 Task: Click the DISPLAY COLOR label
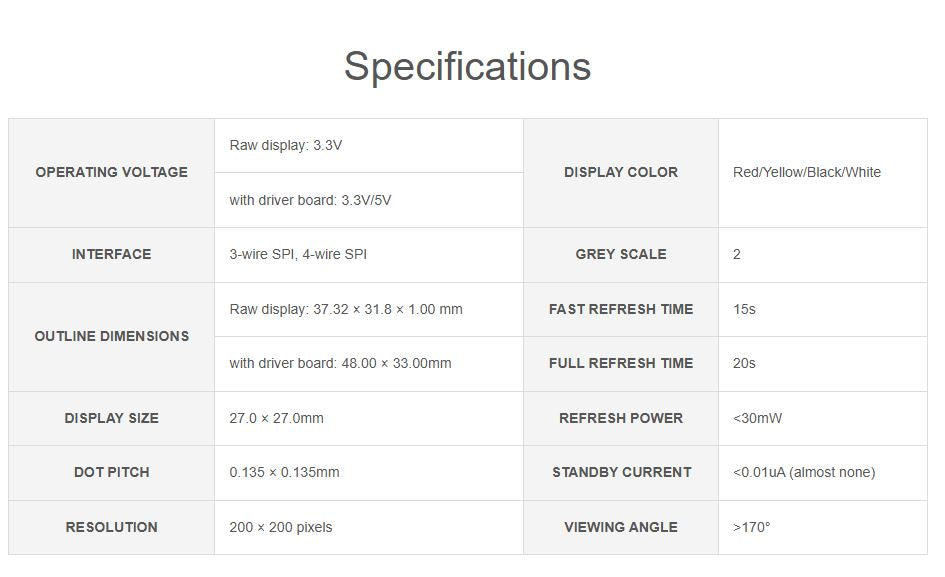pos(620,172)
